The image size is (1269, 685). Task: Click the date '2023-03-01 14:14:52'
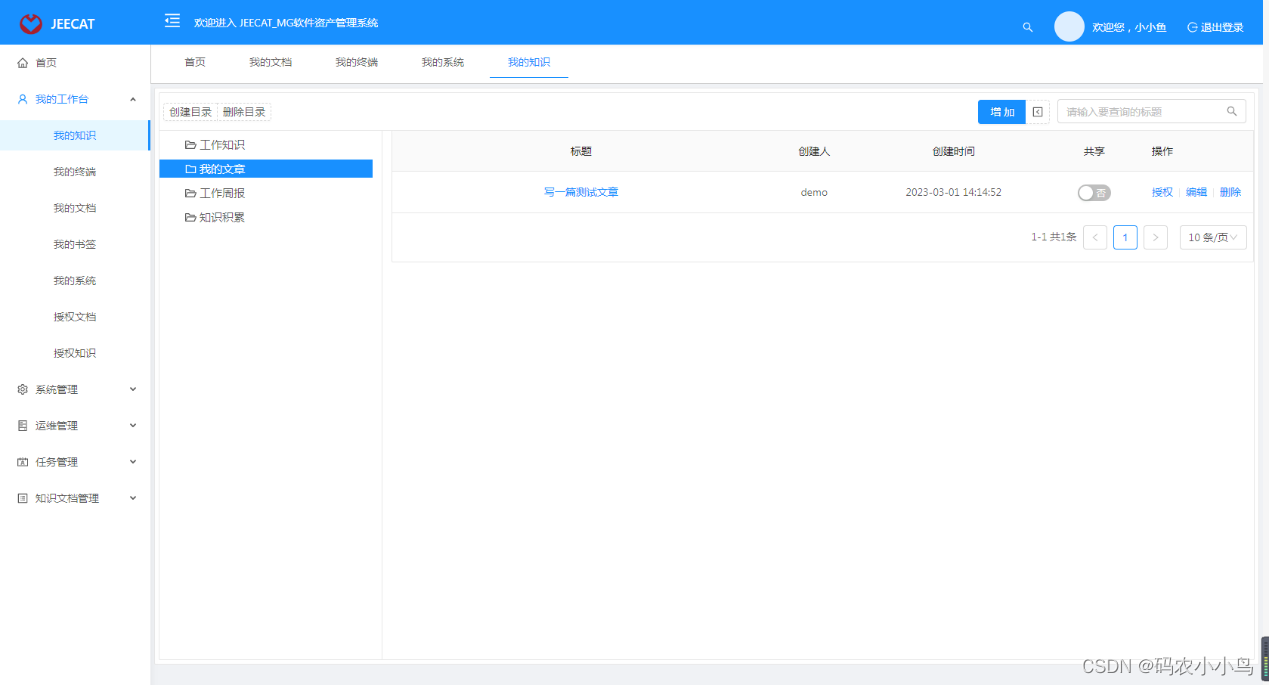[x=954, y=192]
